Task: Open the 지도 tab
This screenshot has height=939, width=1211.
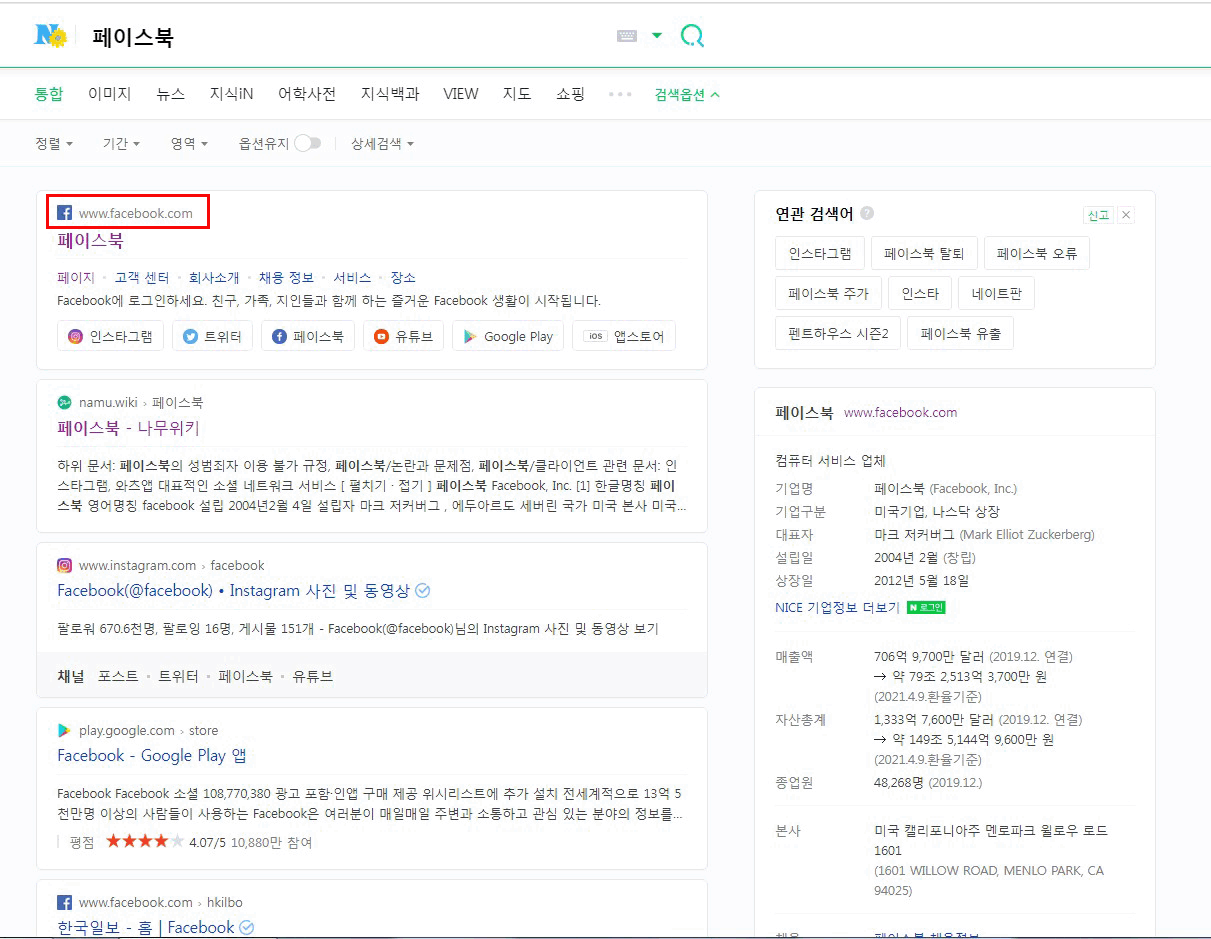Action: click(517, 94)
